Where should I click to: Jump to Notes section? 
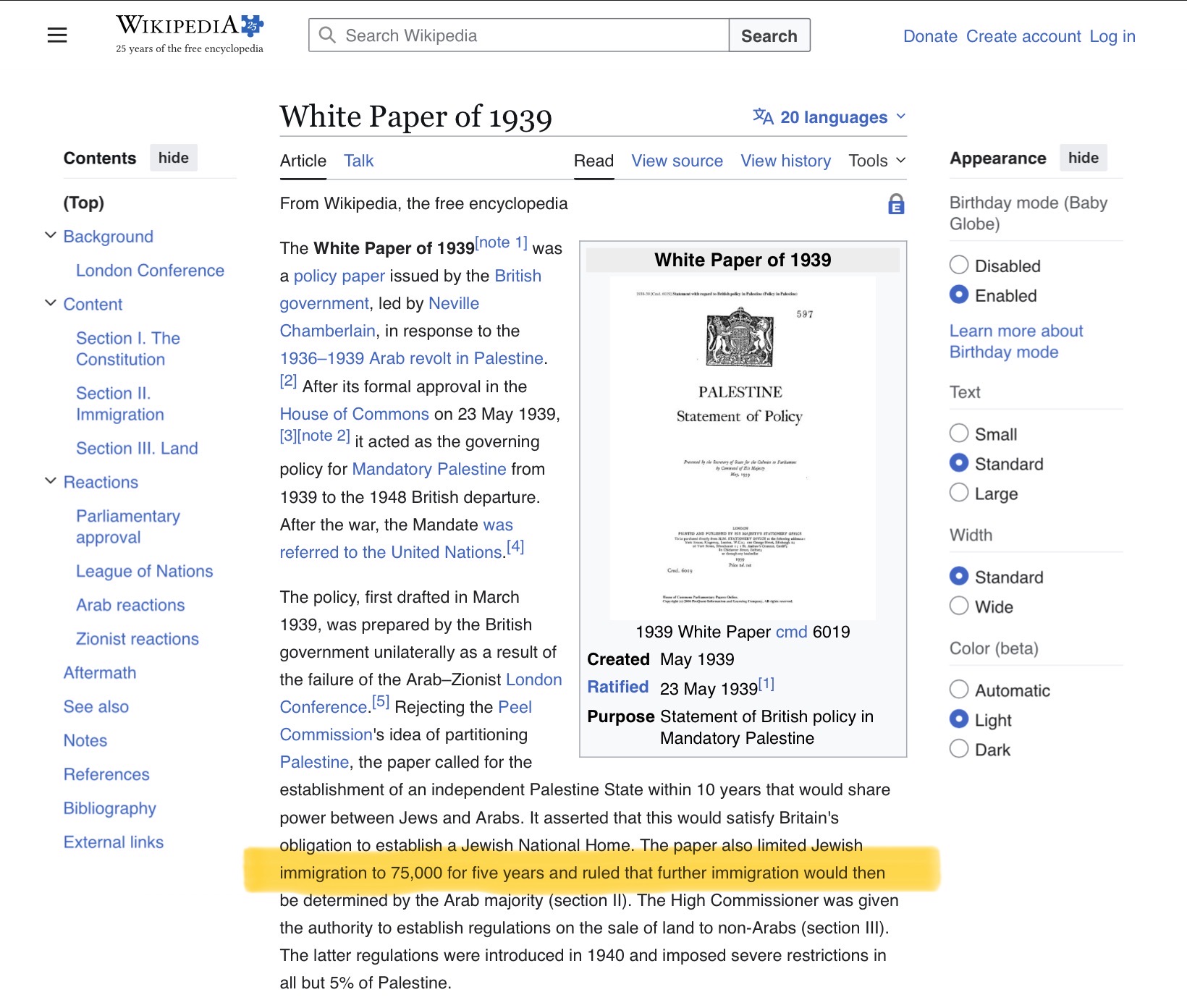pos(85,741)
